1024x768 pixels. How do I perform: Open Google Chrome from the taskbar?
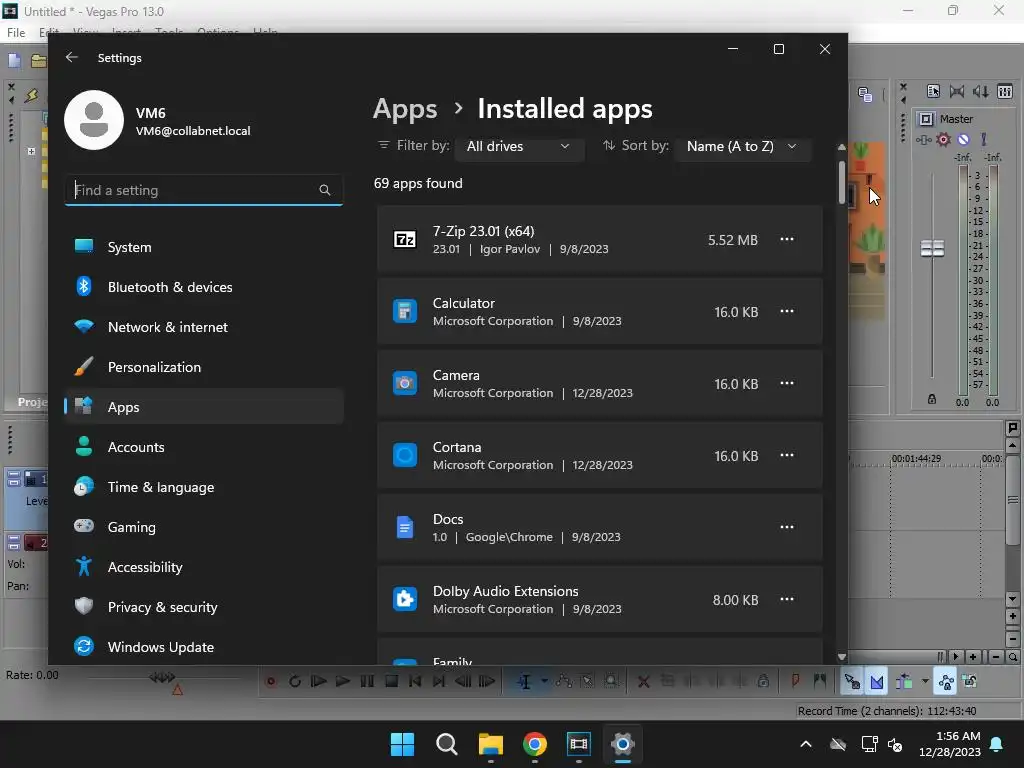[535, 744]
